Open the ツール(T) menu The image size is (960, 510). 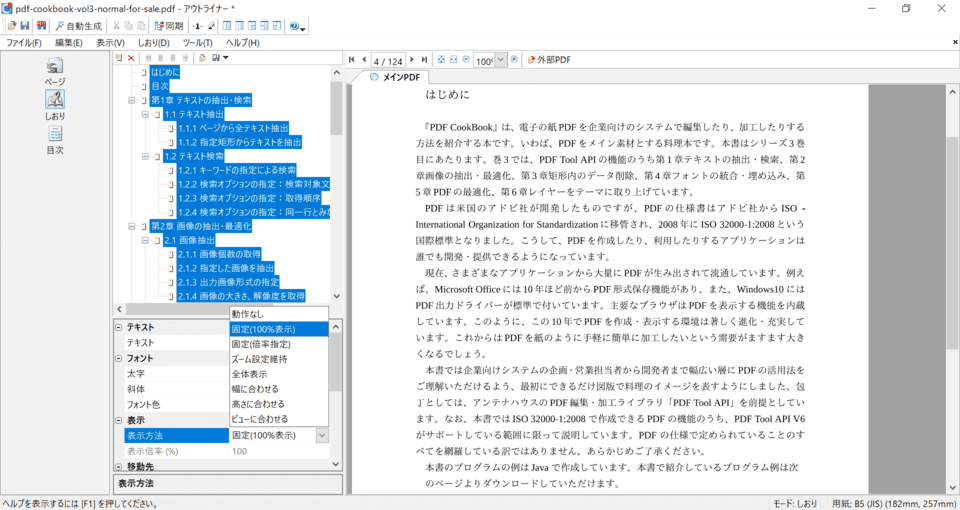coord(197,43)
